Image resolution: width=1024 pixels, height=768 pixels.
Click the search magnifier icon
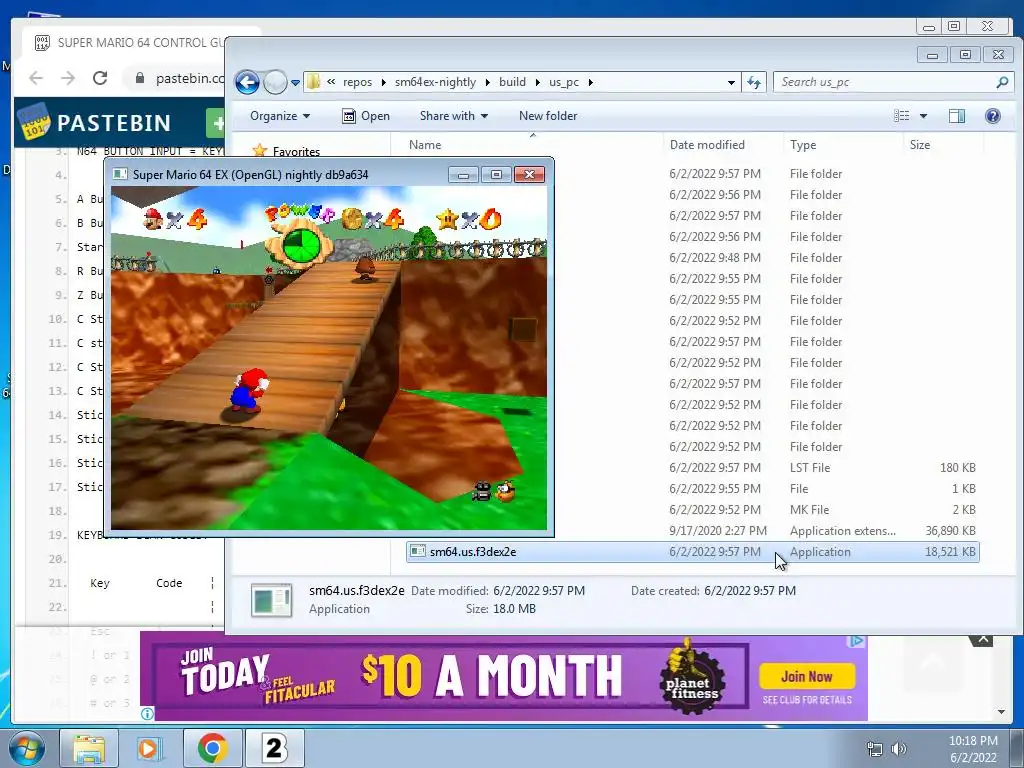tap(1002, 82)
